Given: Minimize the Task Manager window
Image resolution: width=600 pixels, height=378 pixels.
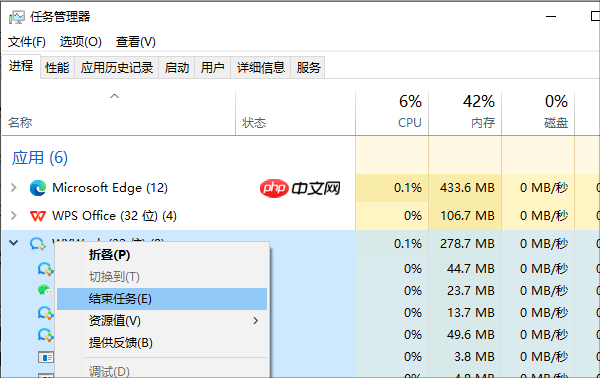Looking at the screenshot, I should tap(551, 16).
